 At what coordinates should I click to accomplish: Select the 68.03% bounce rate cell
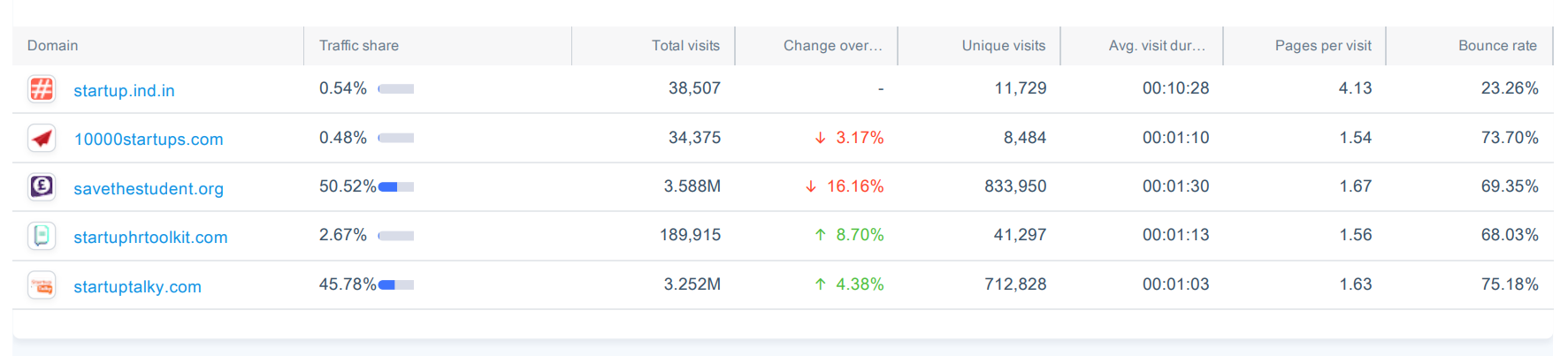(1510, 235)
